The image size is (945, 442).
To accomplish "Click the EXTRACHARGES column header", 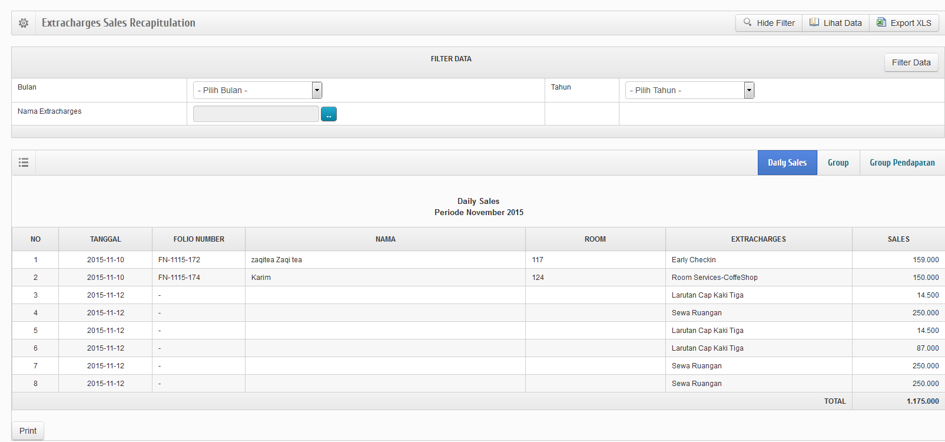I will (758, 239).
